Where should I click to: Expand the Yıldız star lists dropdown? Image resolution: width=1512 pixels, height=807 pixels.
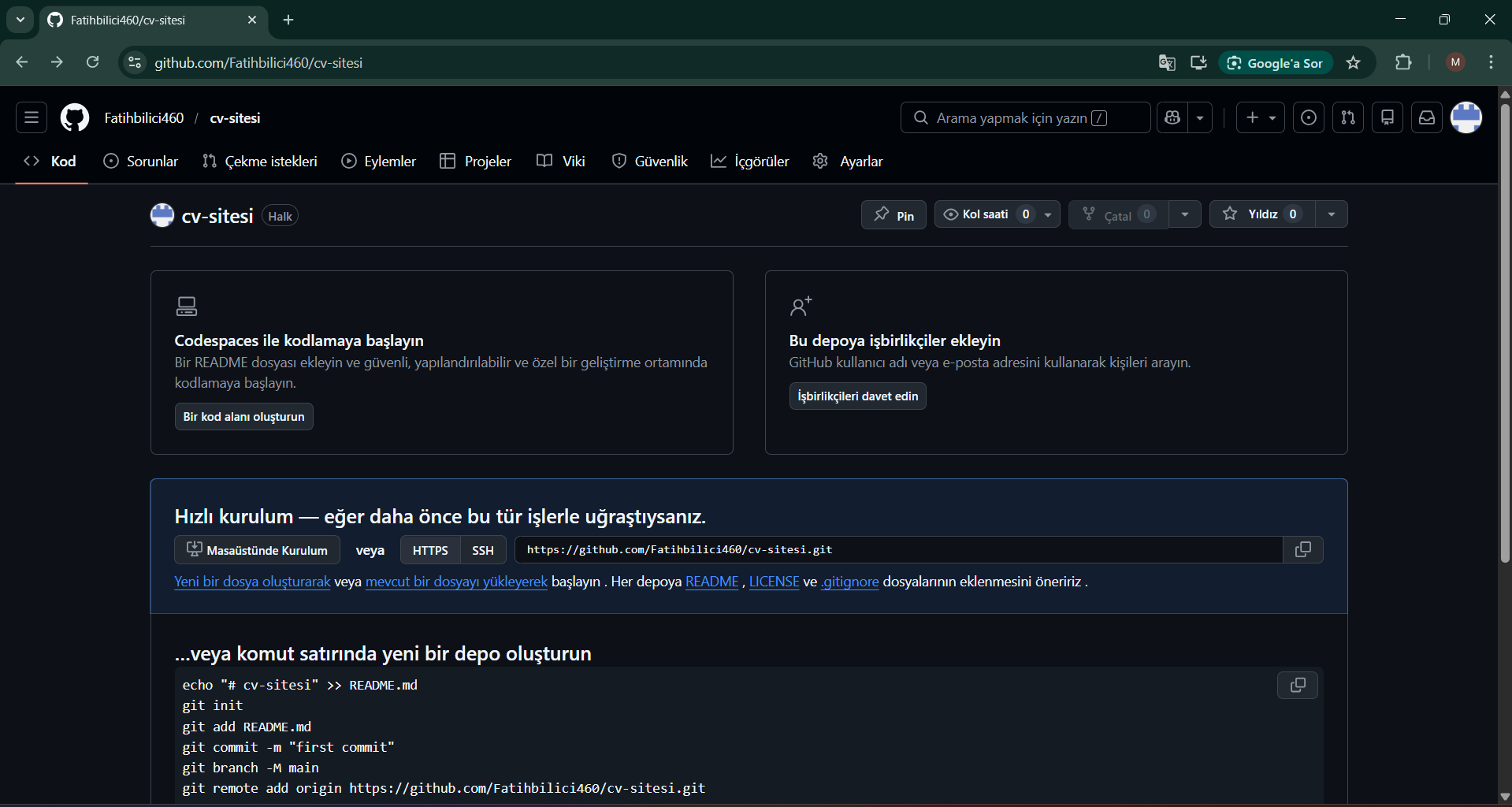tap(1332, 214)
